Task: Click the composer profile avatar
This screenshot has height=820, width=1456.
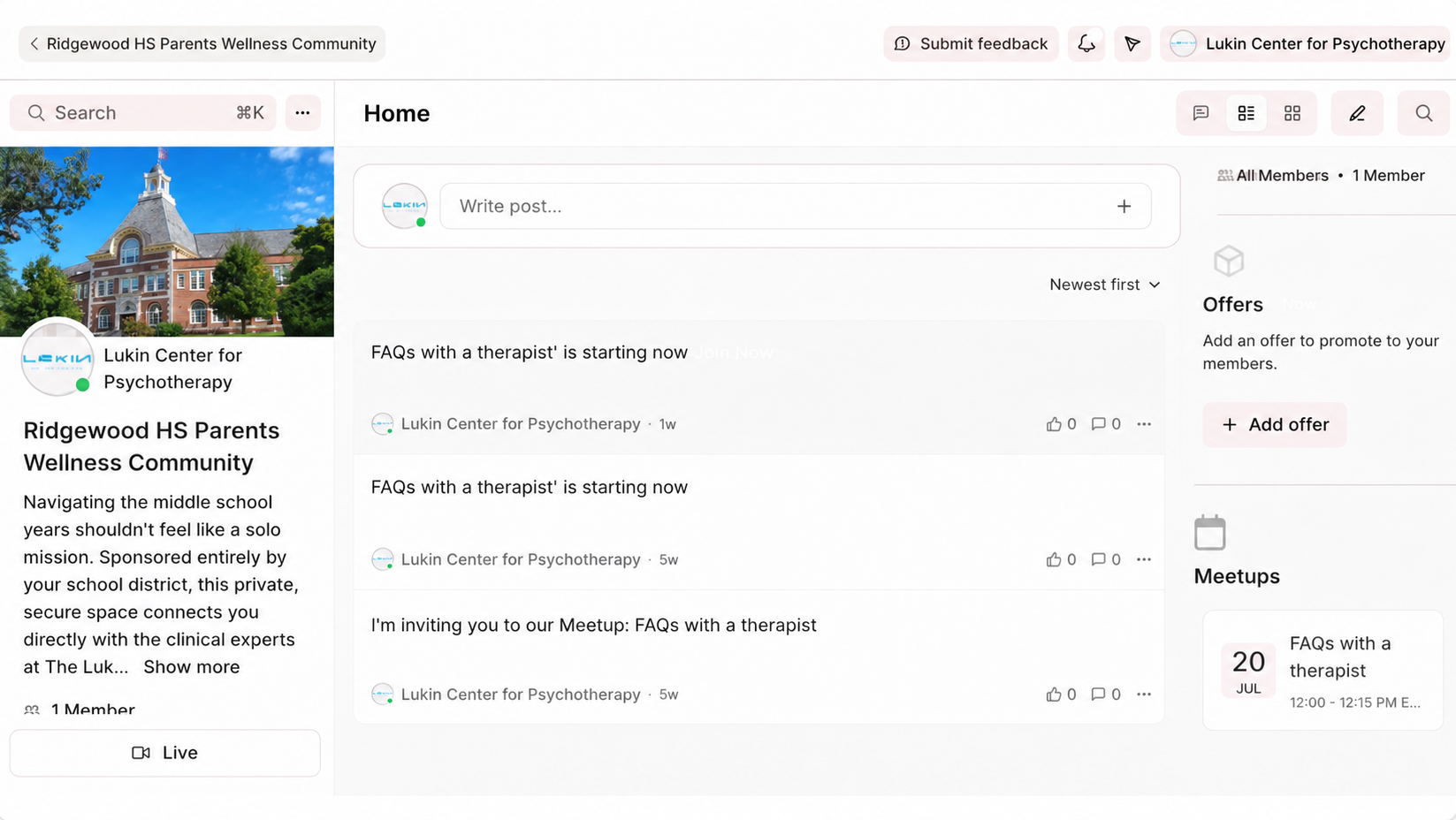Action: 404,206
